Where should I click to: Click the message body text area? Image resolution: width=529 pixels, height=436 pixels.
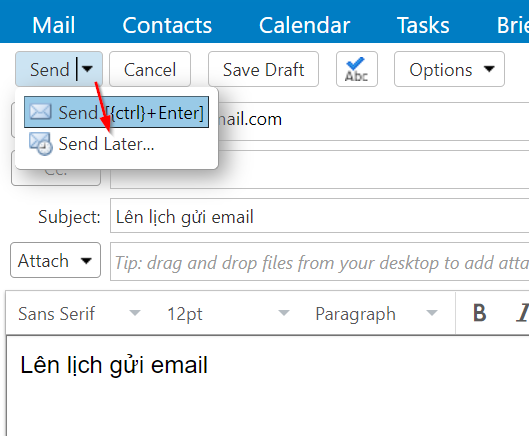click(267, 385)
